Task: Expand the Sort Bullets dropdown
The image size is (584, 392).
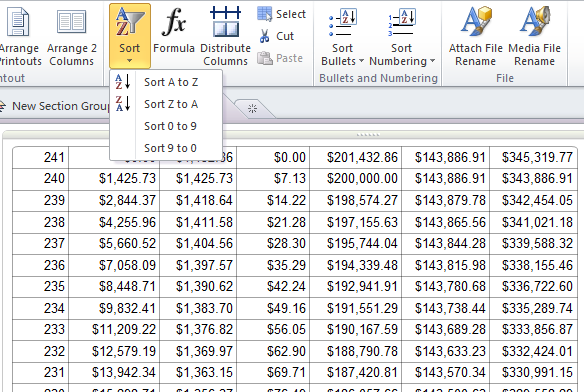Action: tap(342, 37)
